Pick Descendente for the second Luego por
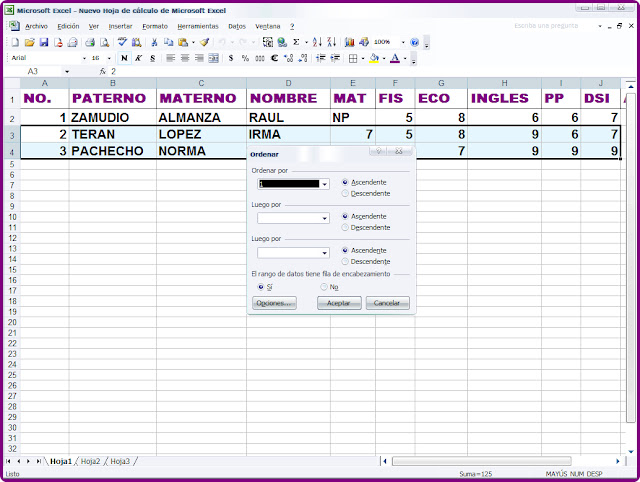 tap(345, 261)
